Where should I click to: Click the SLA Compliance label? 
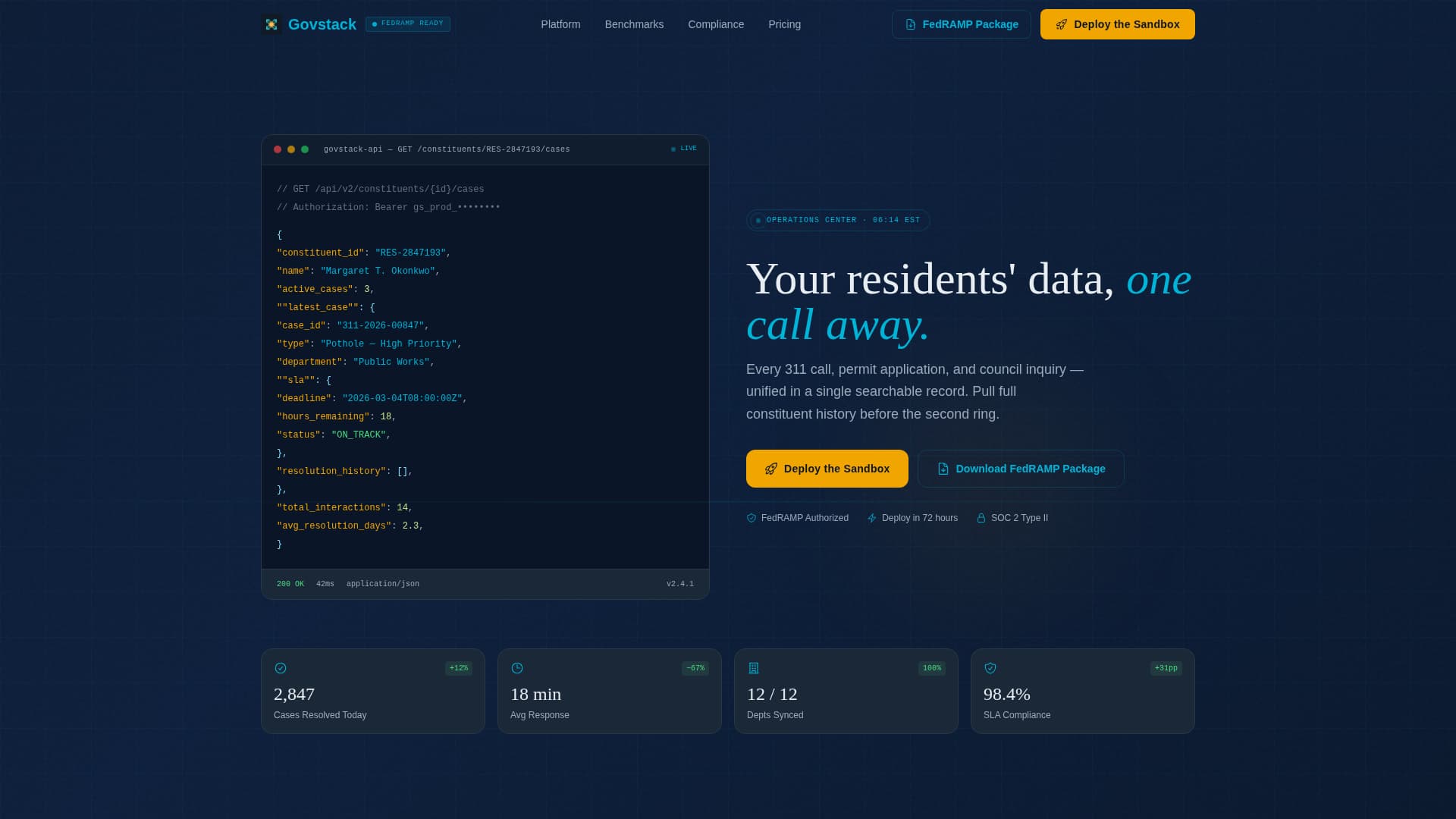pos(1017,715)
